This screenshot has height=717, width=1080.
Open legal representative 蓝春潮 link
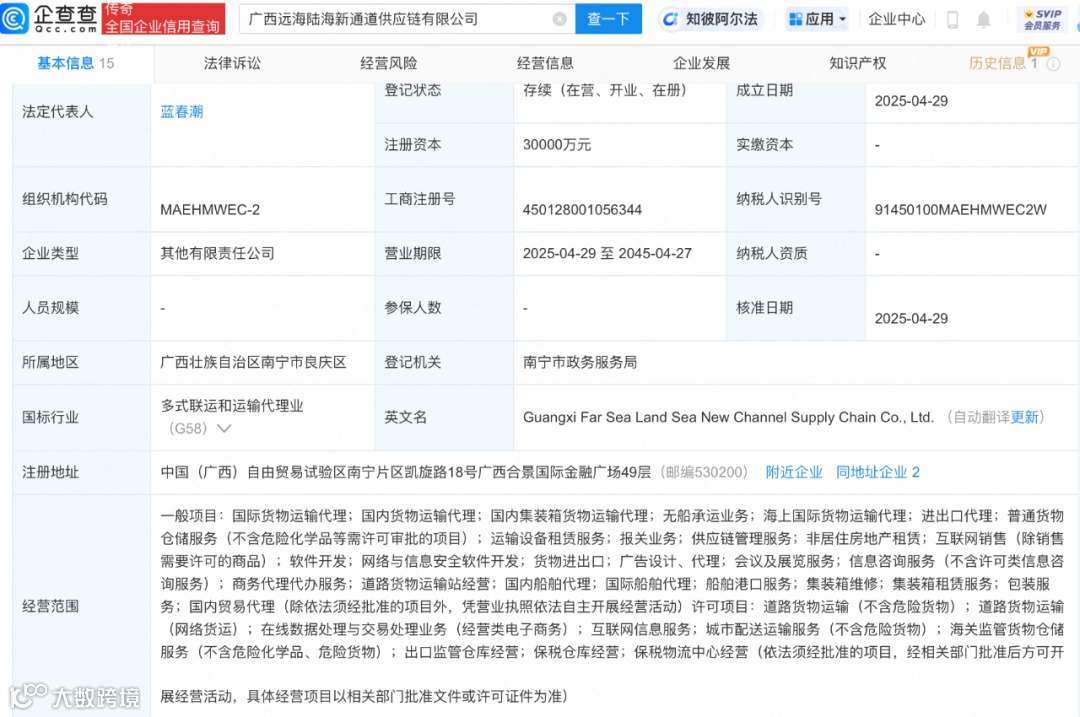182,112
